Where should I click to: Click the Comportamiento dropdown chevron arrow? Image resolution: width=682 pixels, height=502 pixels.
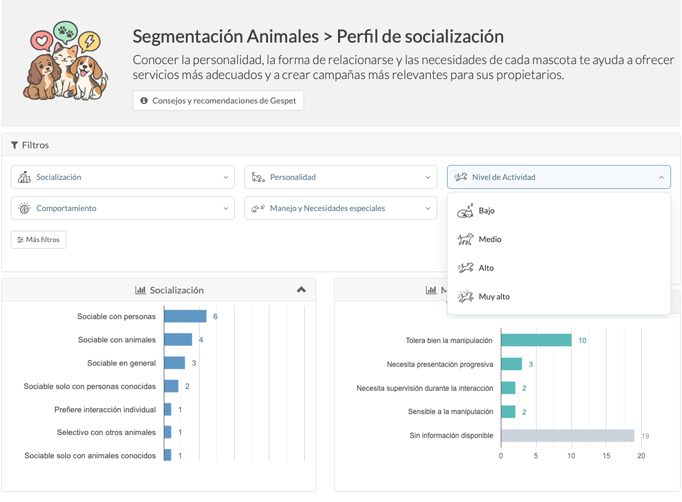(x=226, y=208)
